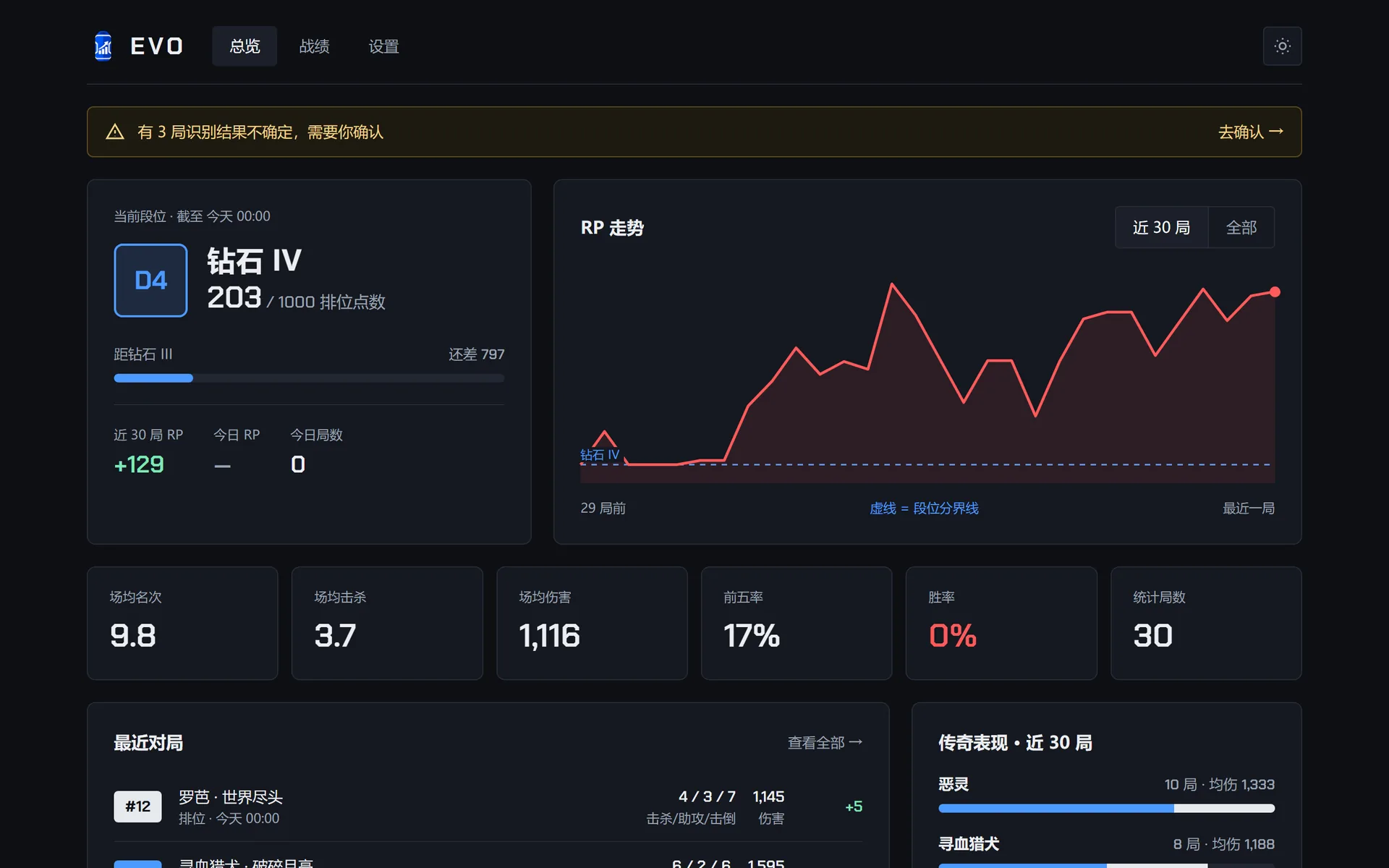Image resolution: width=1389 pixels, height=868 pixels.
Task: Click the 1,145 伤害 value
Action: point(768,796)
